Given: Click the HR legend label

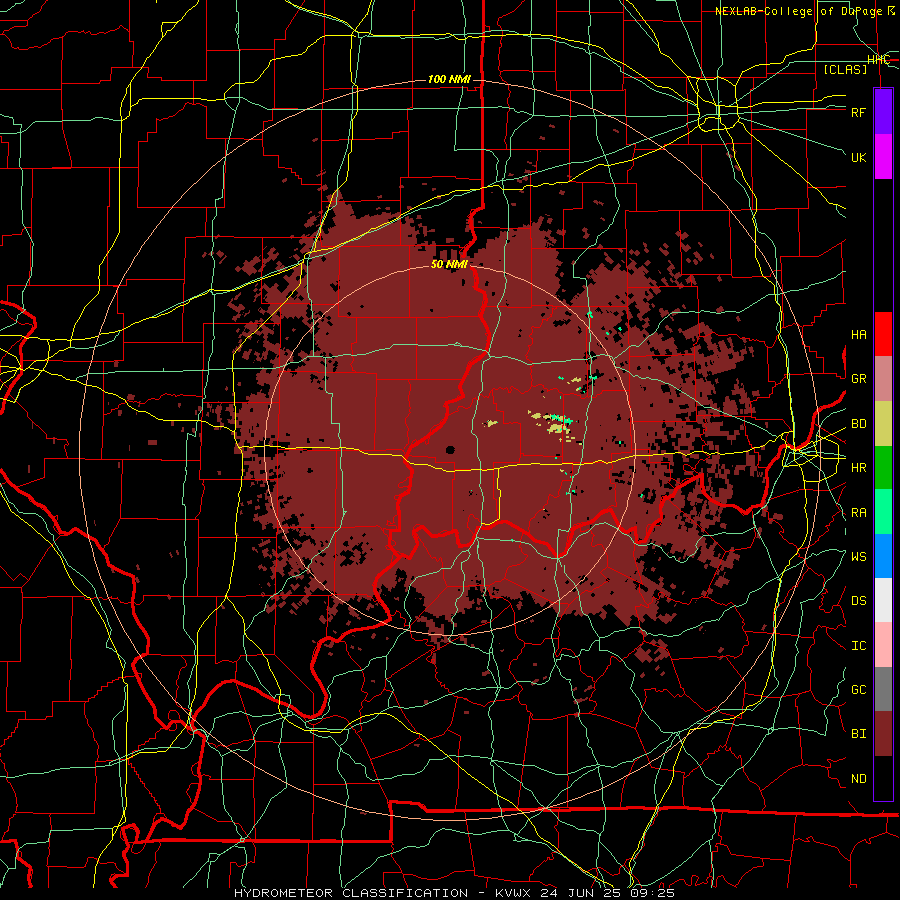Looking at the screenshot, I should [858, 468].
